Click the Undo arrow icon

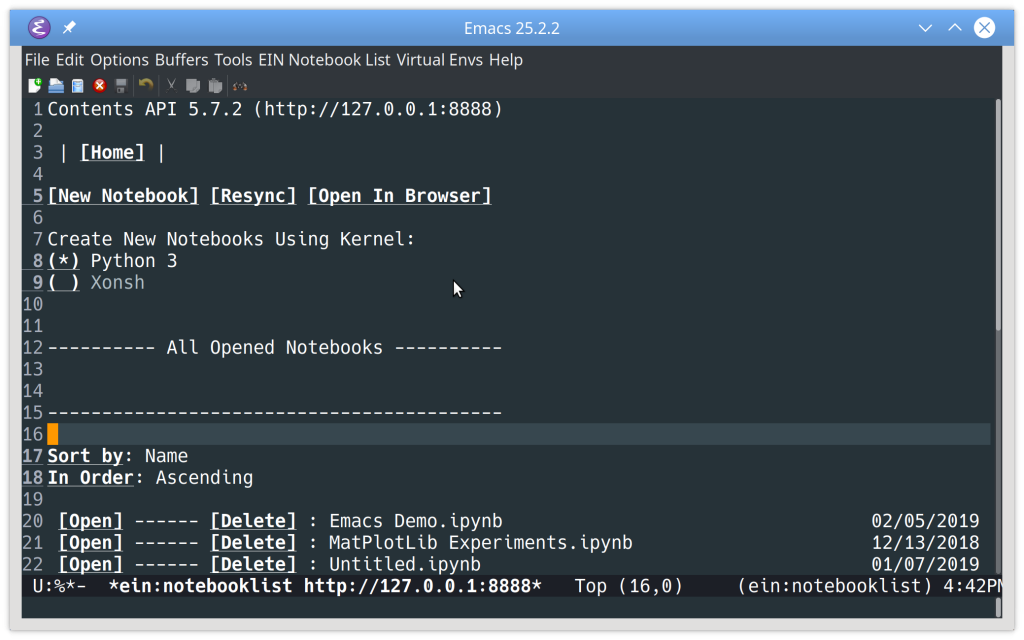(x=146, y=85)
